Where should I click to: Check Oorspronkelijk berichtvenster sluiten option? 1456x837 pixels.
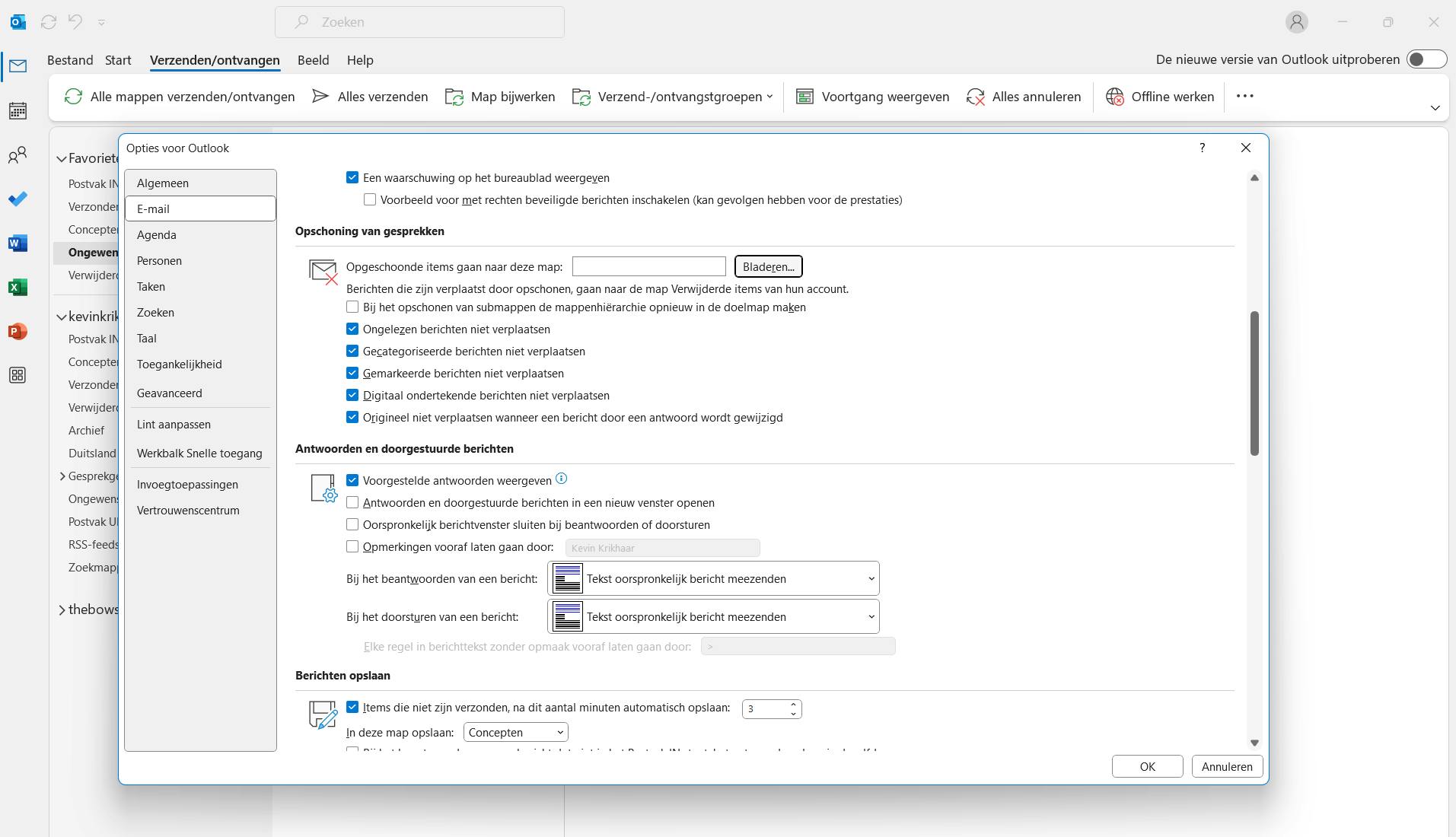352,524
